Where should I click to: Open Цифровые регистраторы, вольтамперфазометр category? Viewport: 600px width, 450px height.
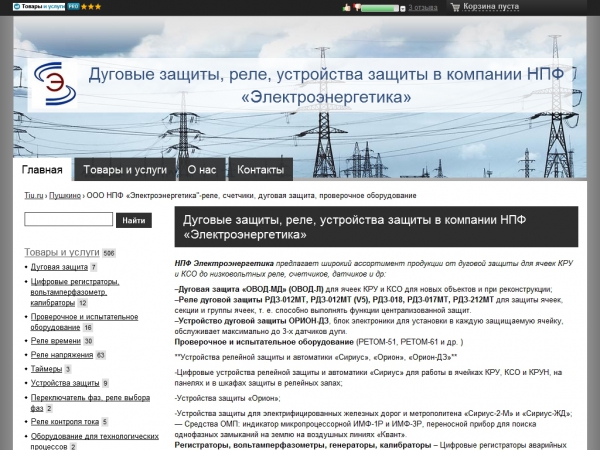75,292
